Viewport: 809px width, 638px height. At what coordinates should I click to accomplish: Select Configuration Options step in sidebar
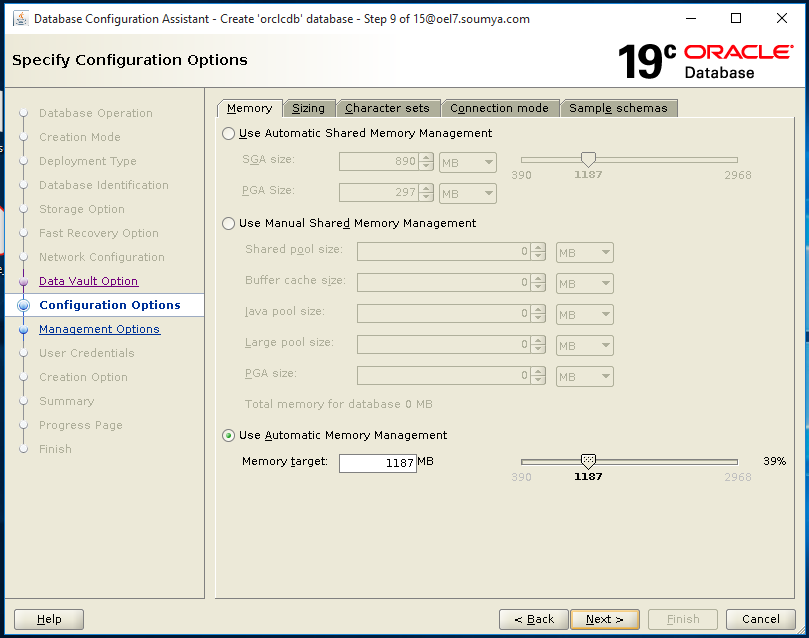point(110,305)
